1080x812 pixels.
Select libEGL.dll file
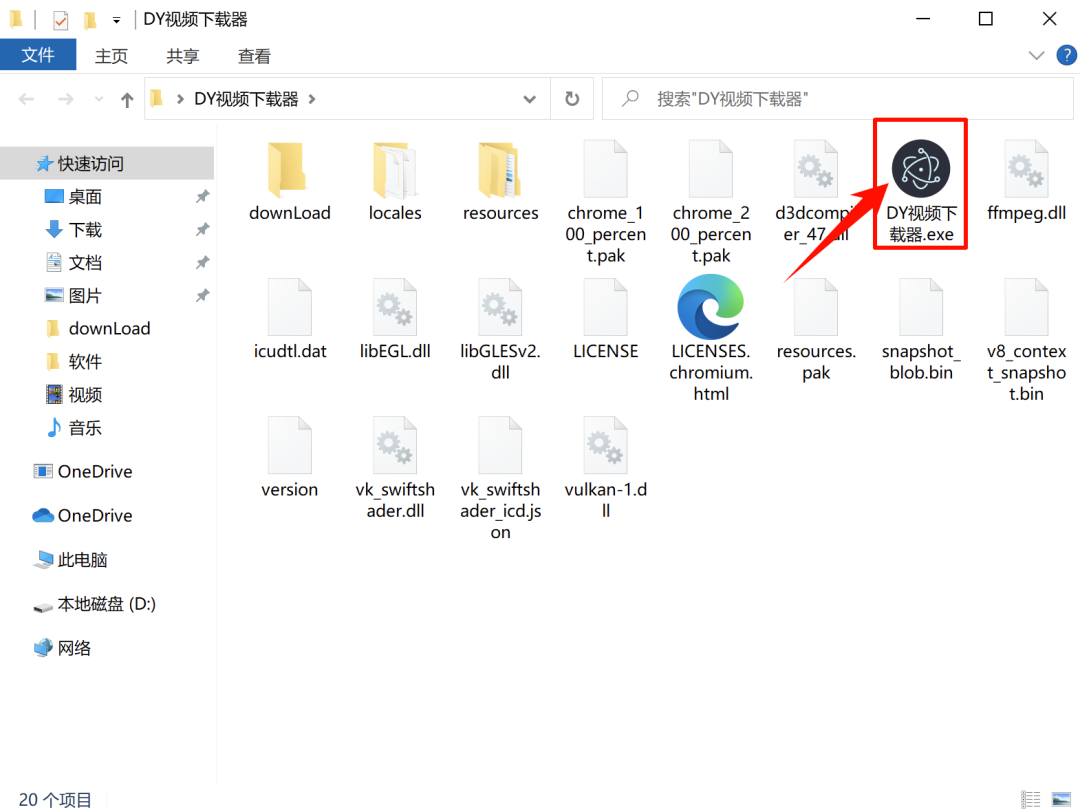click(395, 320)
